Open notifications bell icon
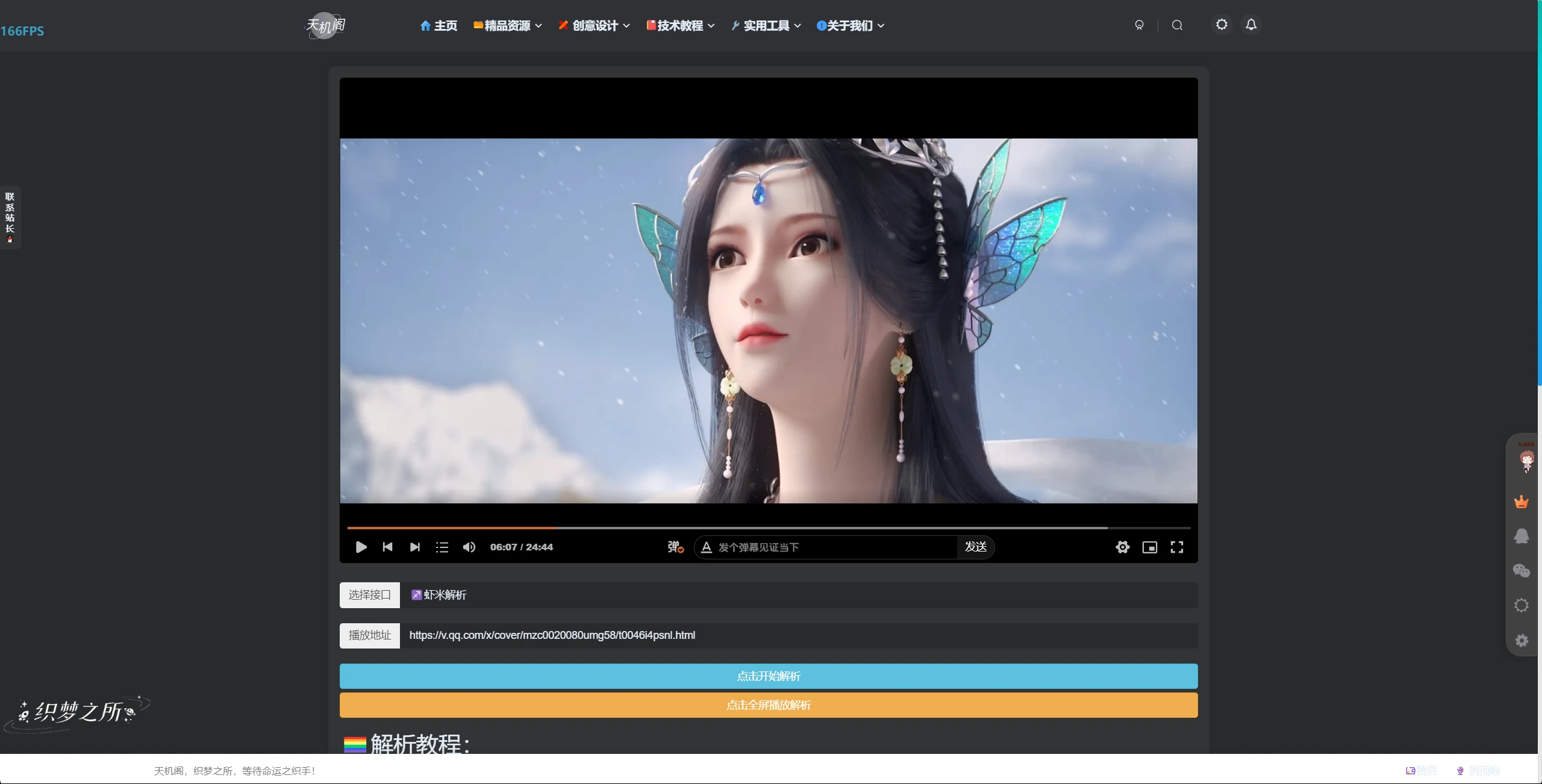 (1251, 25)
